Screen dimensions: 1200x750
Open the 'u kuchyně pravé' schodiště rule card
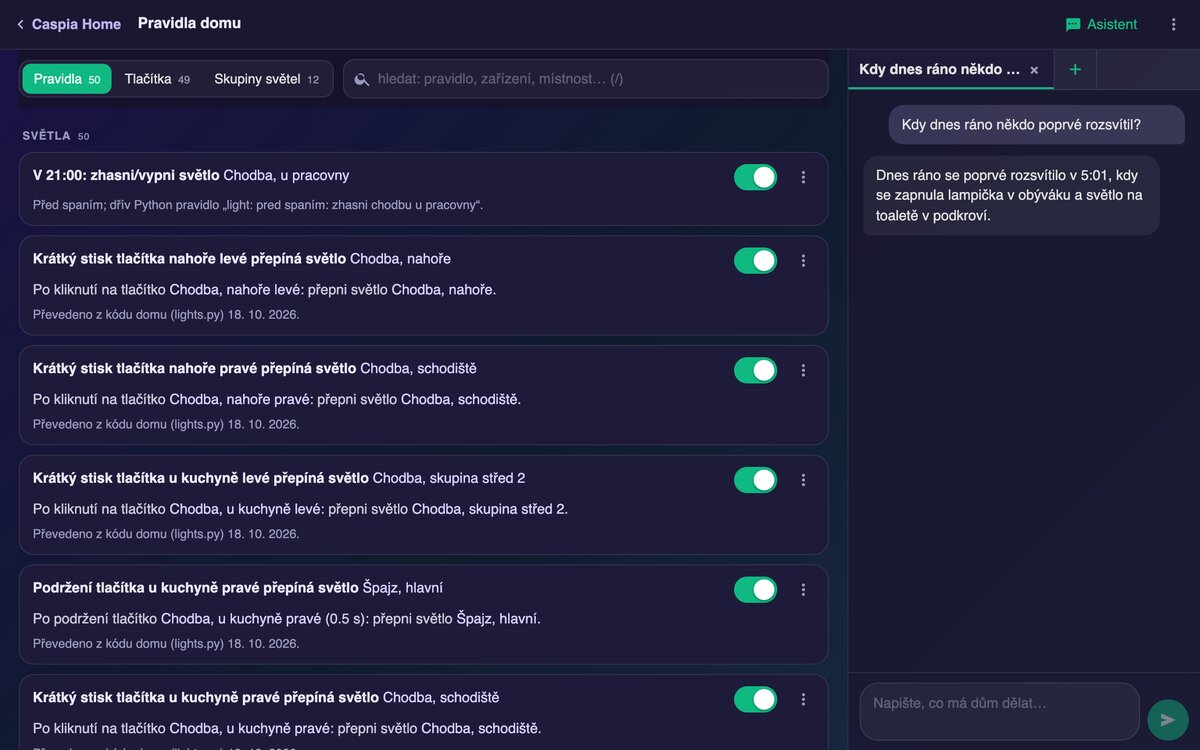click(423, 712)
